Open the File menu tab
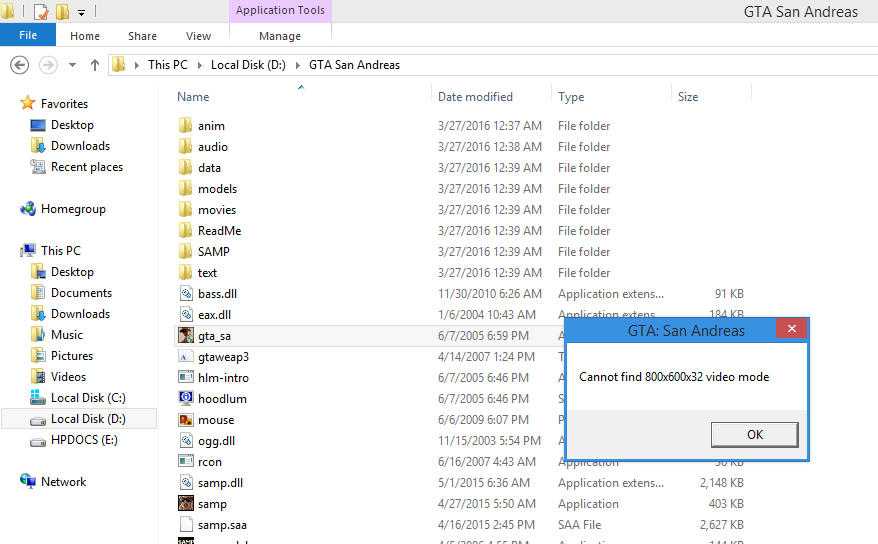 point(28,36)
